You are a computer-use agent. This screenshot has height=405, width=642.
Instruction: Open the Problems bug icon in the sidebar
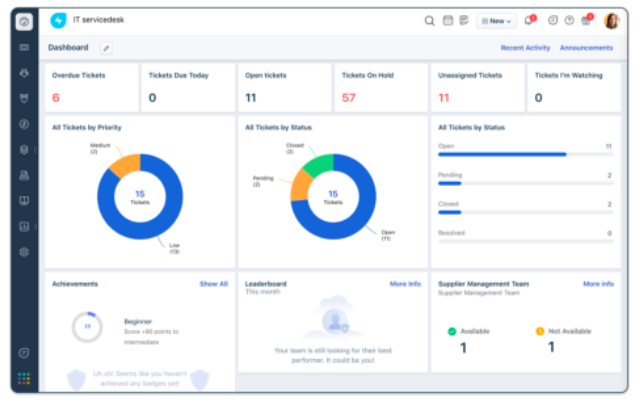[x=24, y=73]
